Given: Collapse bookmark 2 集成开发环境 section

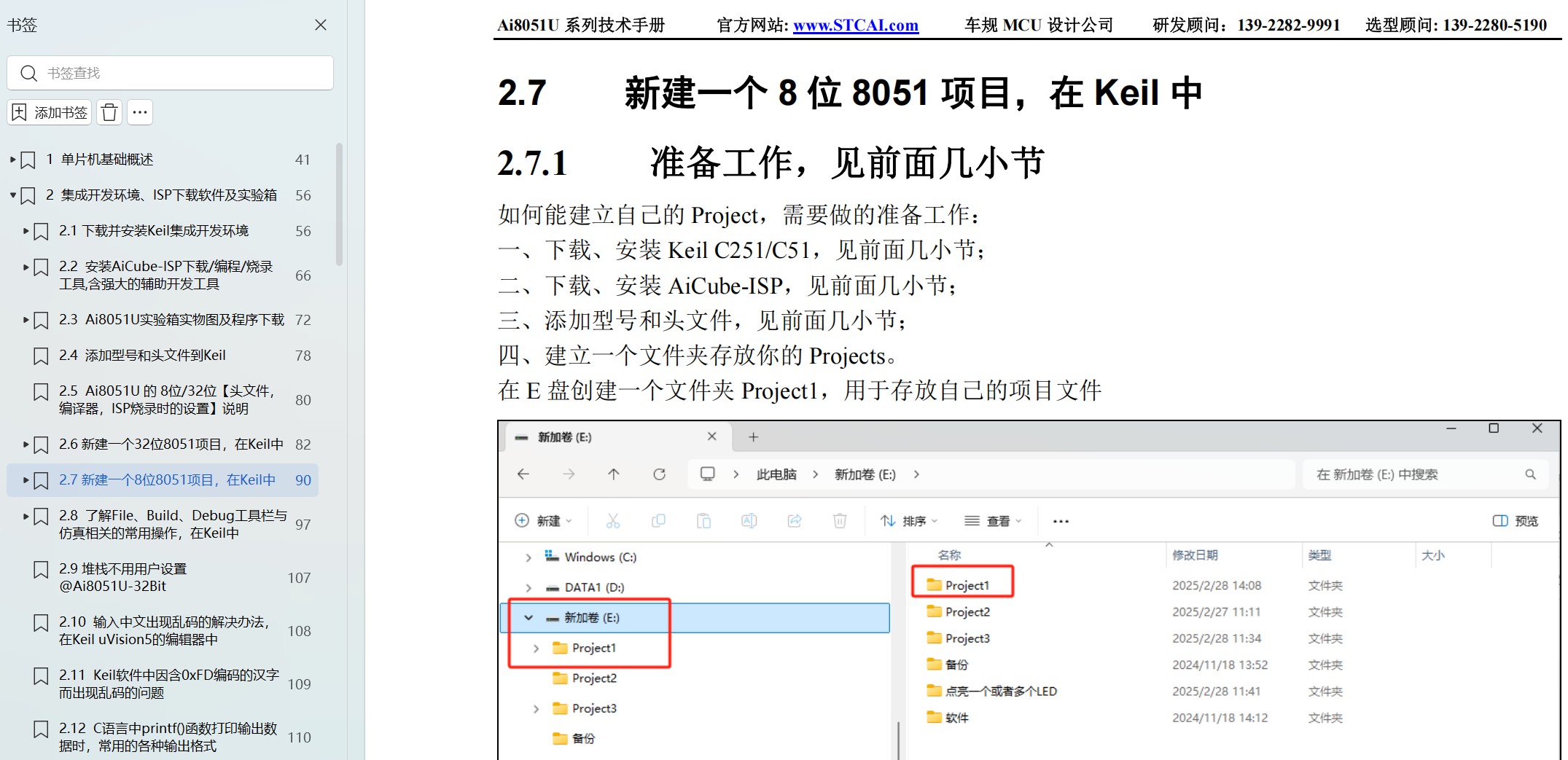Looking at the screenshot, I should [12, 195].
